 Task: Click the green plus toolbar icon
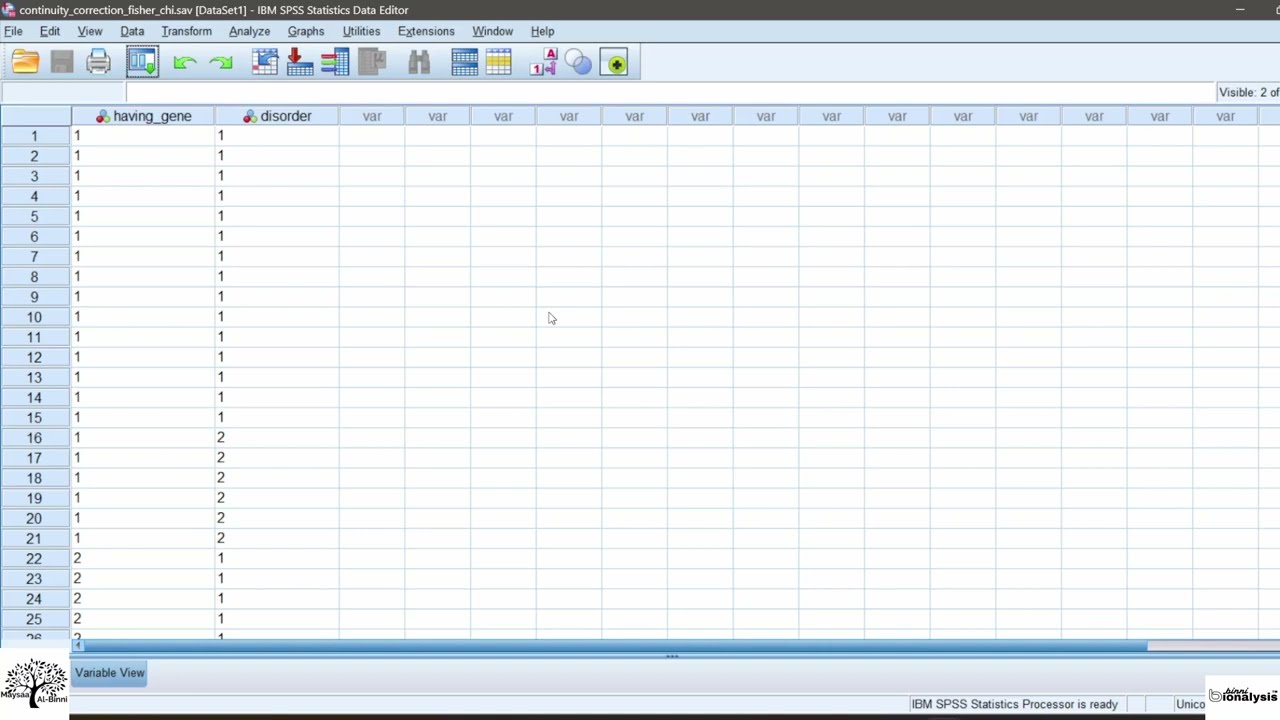[615, 63]
